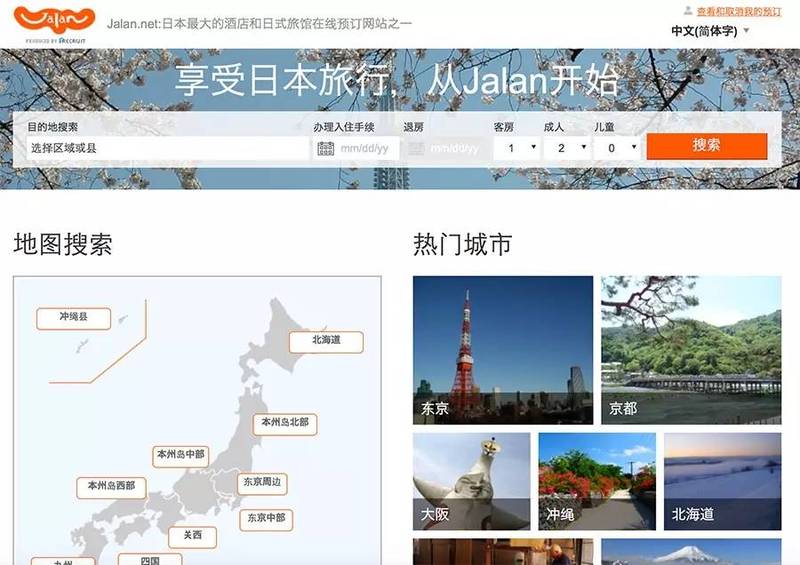This screenshot has width=800, height=565.
Task: Click the 选择区域或县 destination input field
Action: pos(167,148)
